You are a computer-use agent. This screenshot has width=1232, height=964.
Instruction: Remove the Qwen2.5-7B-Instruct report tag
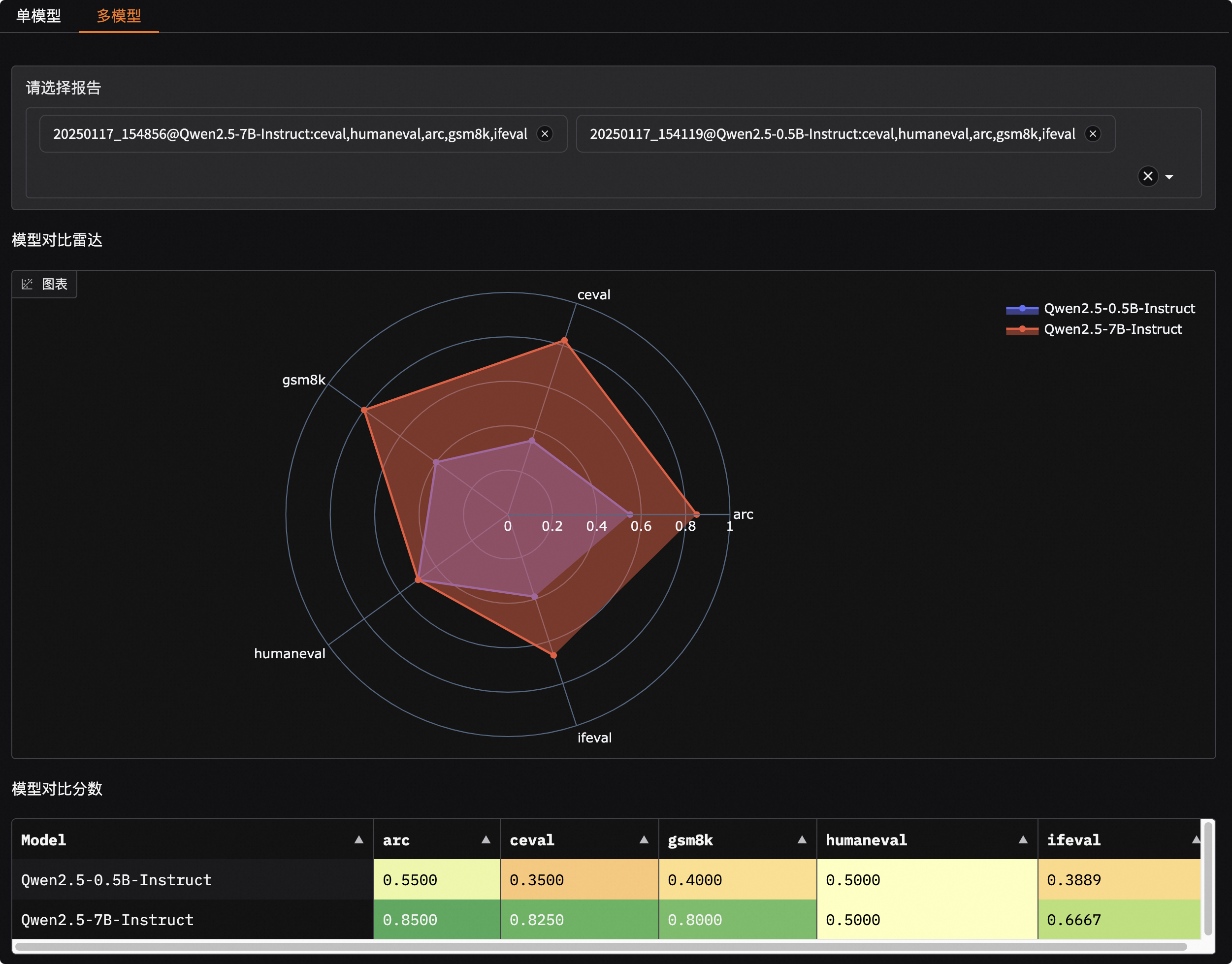pos(545,134)
